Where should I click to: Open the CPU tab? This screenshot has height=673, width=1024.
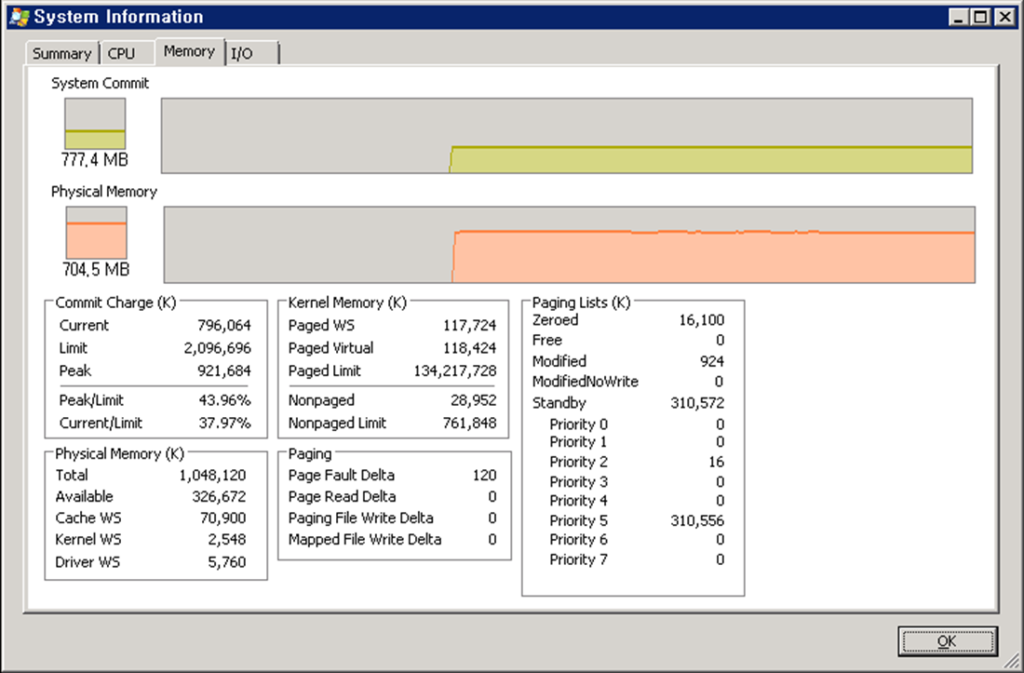pos(121,53)
